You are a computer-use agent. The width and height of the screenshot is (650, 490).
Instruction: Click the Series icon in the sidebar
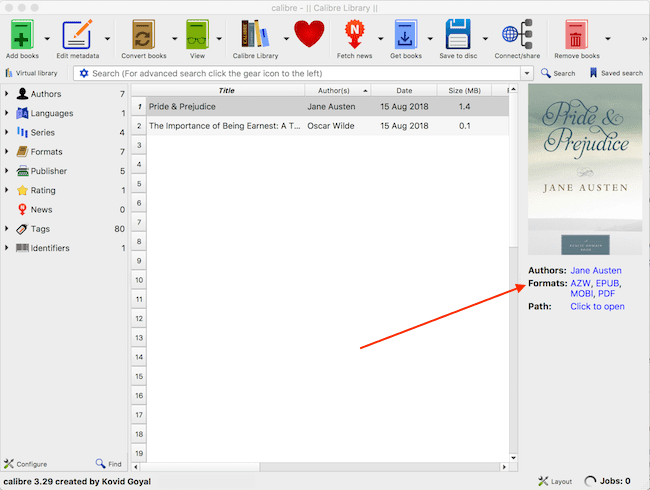click(x=22, y=132)
